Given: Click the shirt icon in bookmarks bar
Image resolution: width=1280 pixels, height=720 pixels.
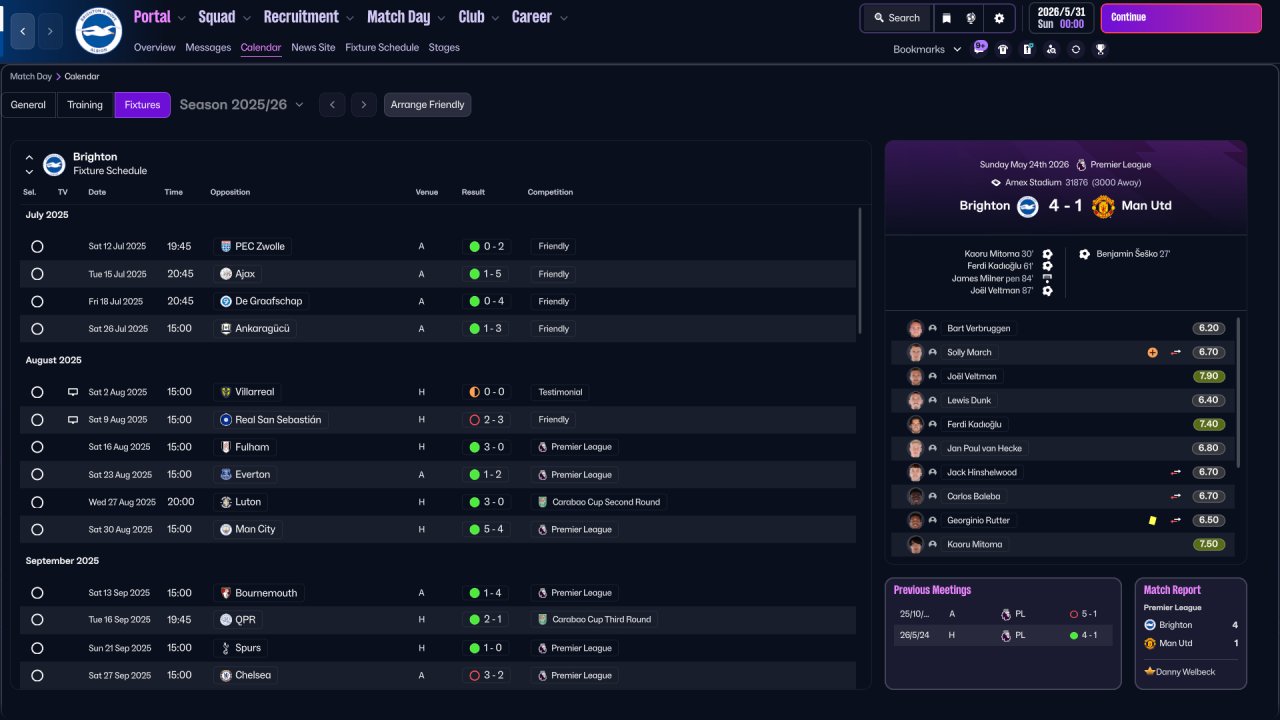Looking at the screenshot, I should click(1003, 49).
